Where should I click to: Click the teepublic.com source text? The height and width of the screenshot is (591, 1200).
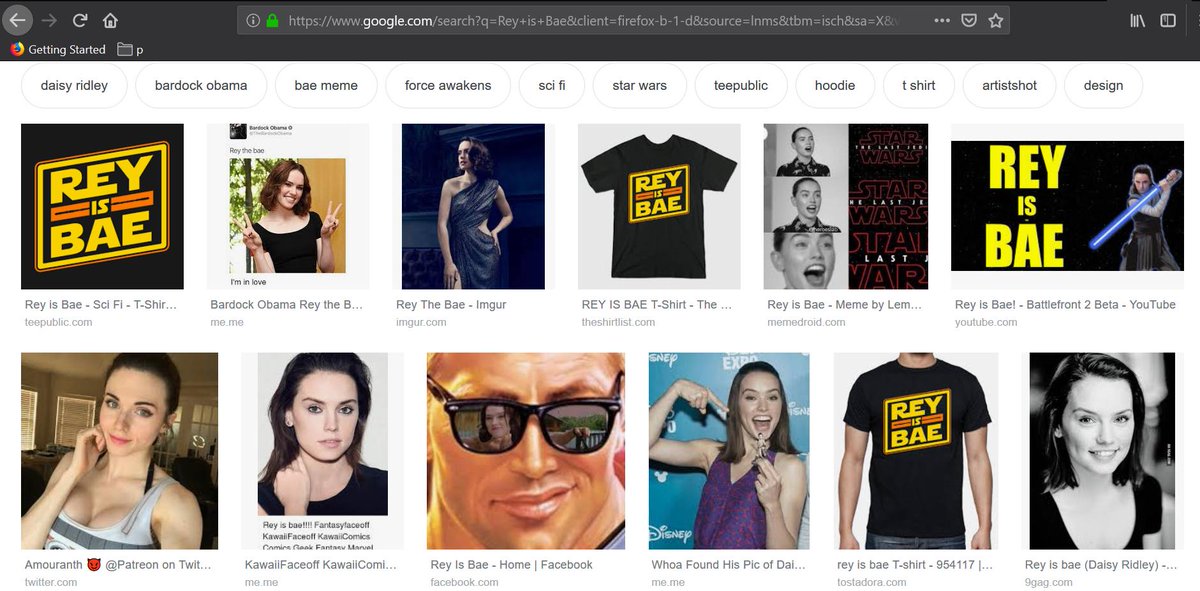coord(58,322)
